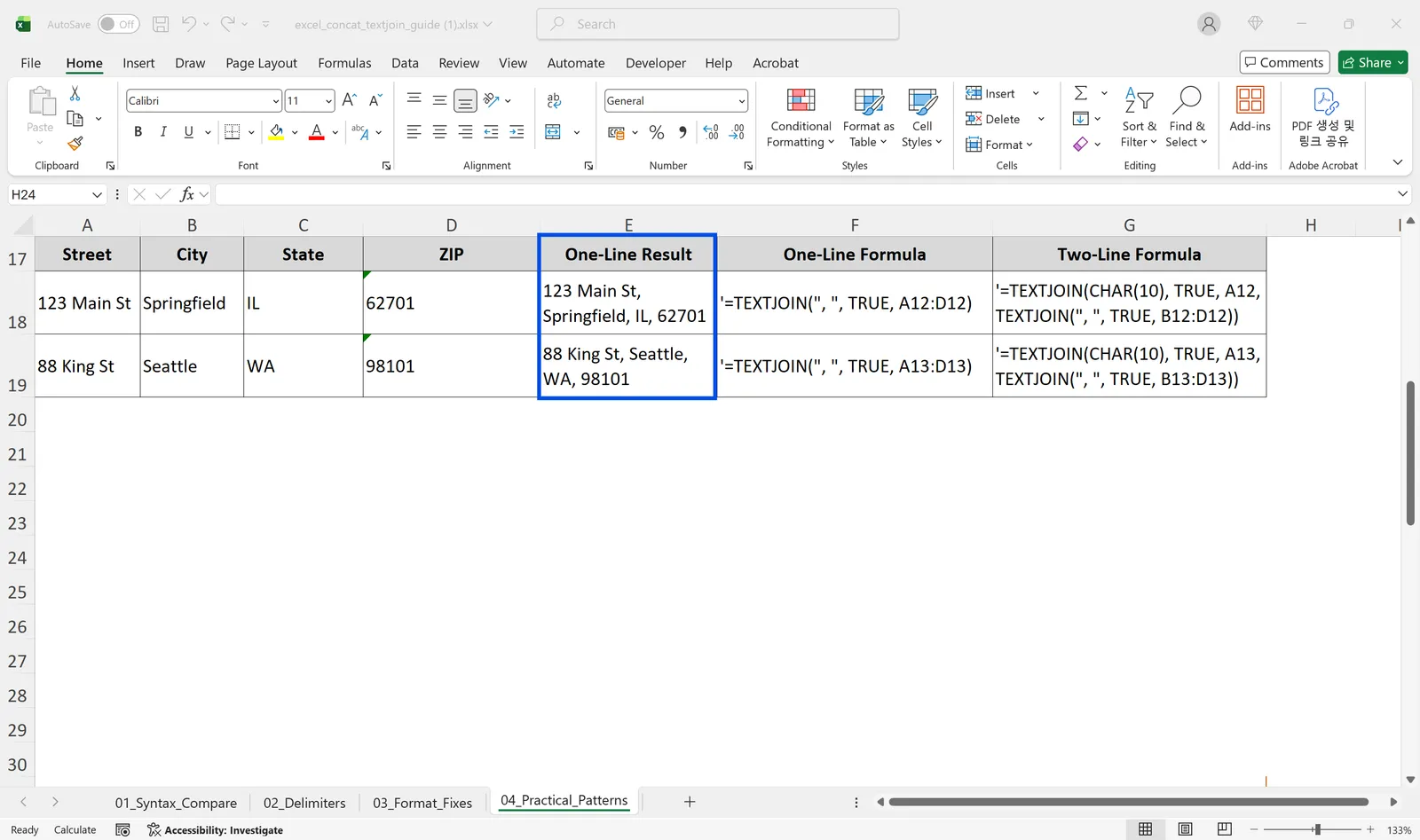This screenshot has width=1420, height=840.
Task: Center text horizontally
Action: click(x=439, y=132)
